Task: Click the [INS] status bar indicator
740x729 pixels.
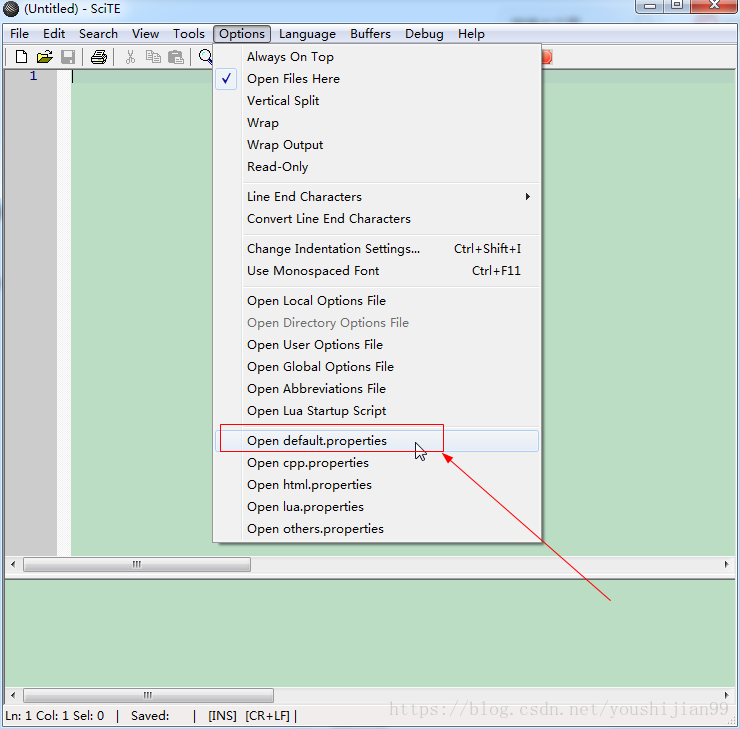Action: (x=222, y=716)
